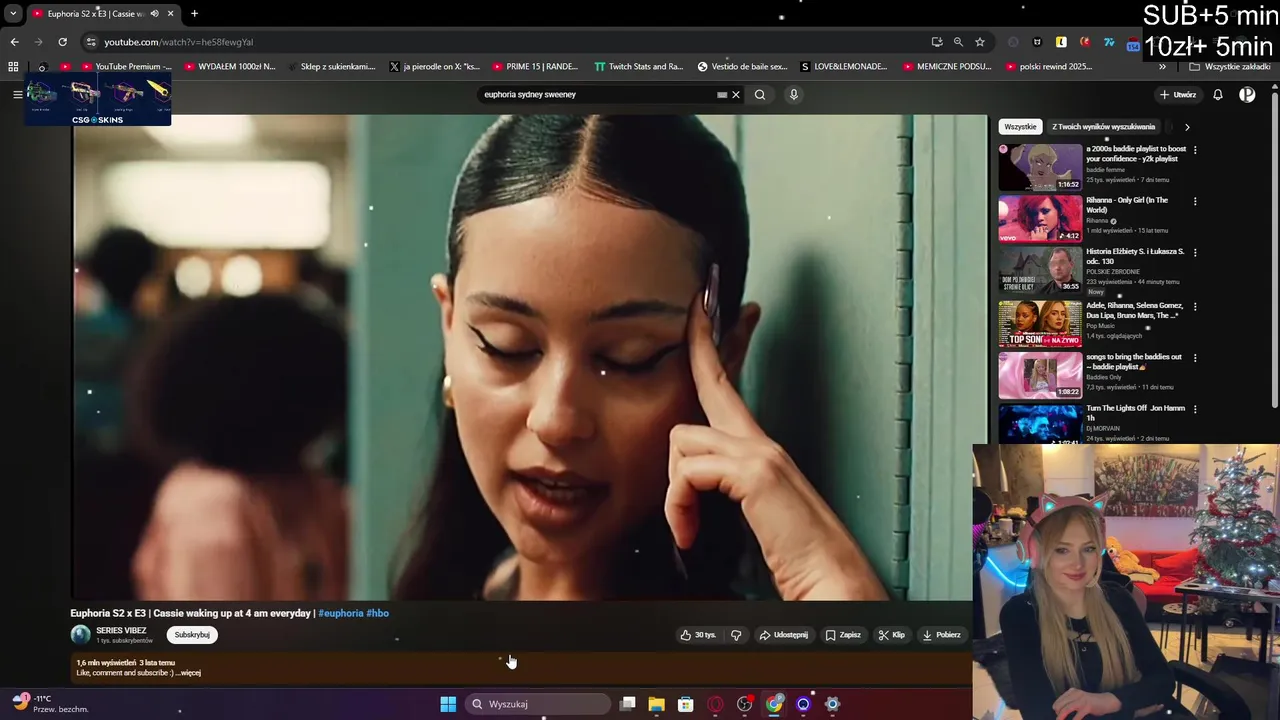Open the #hbo hashtag link
This screenshot has width=1280, height=720.
pos(378,613)
